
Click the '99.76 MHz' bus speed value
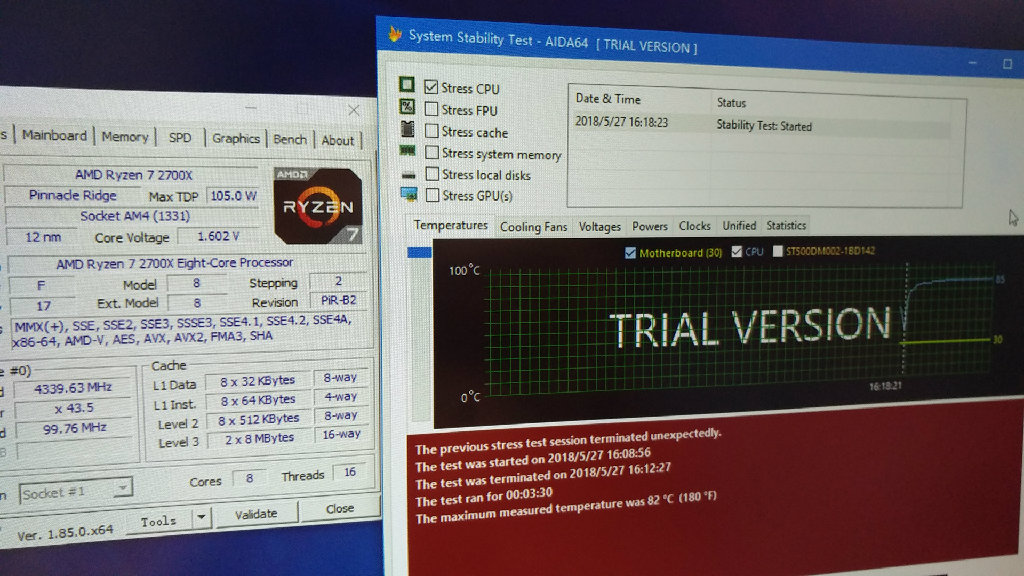pos(74,428)
